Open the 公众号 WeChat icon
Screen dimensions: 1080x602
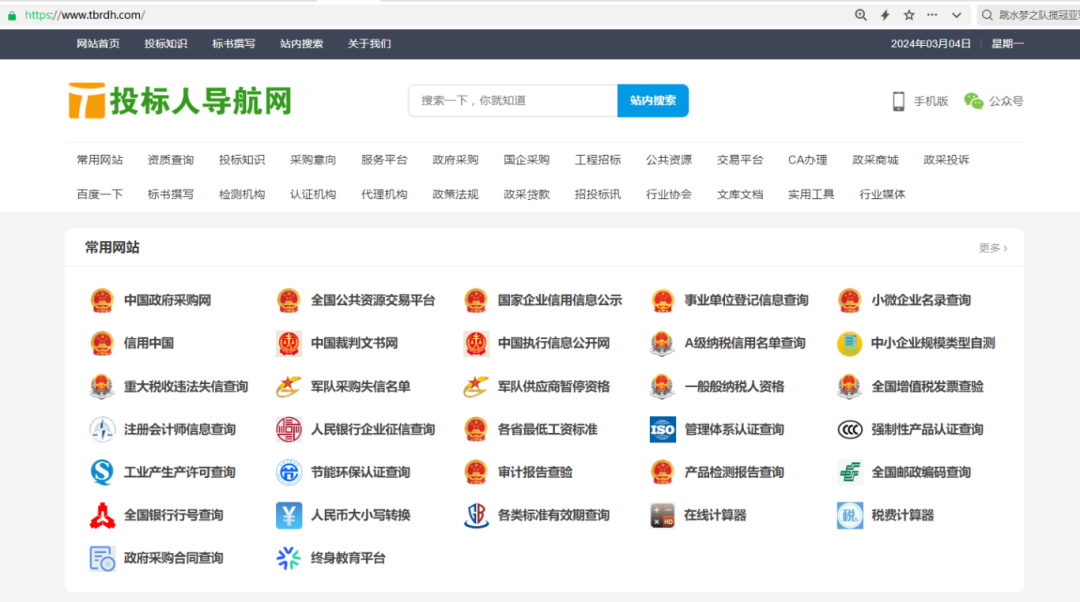coord(973,101)
